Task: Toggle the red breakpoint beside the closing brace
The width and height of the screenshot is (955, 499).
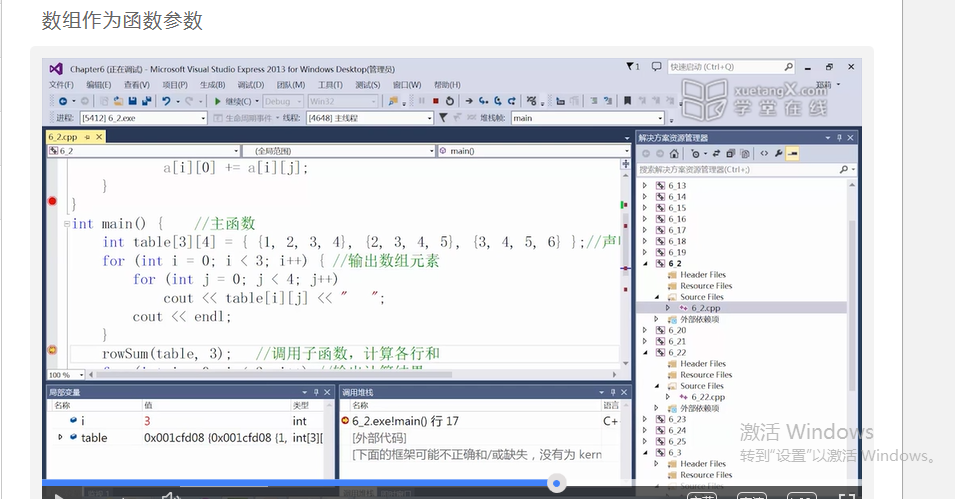Action: click(x=52, y=201)
